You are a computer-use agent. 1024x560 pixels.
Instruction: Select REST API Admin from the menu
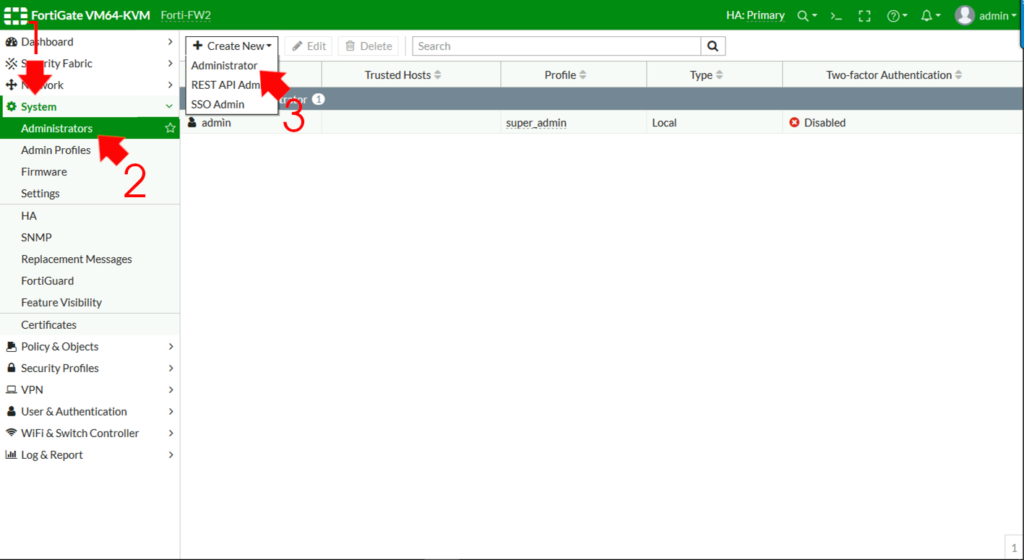tap(226, 85)
